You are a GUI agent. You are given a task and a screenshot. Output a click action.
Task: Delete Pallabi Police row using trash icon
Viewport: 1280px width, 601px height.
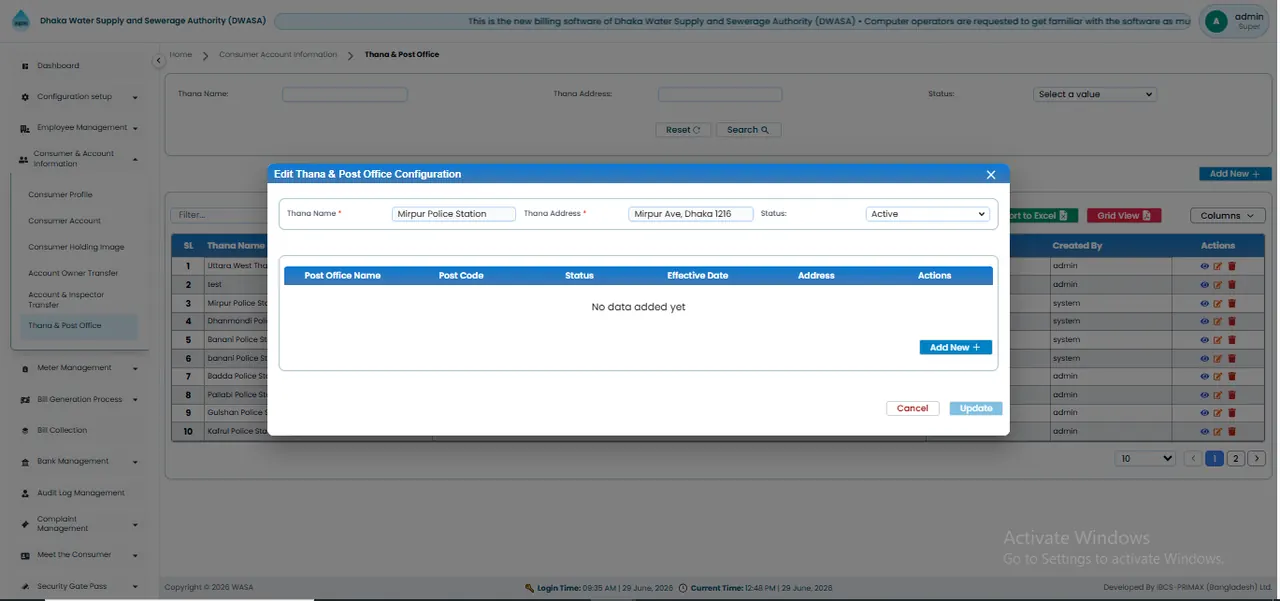point(1232,395)
